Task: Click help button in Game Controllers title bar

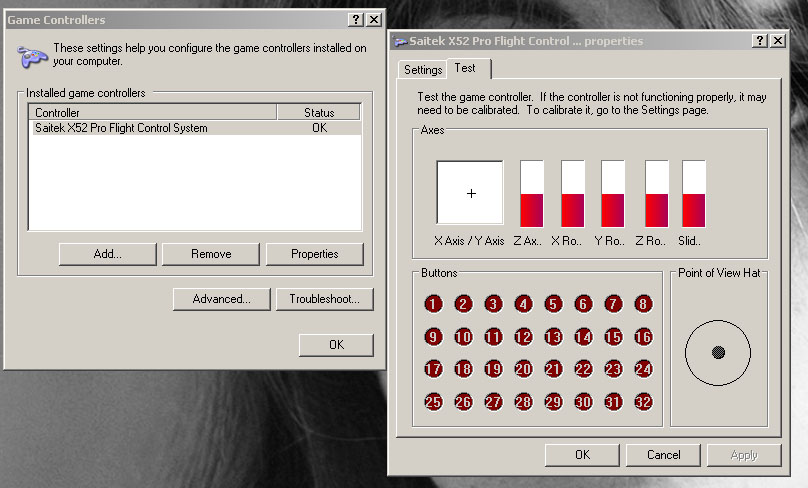Action: pyautogui.click(x=356, y=20)
